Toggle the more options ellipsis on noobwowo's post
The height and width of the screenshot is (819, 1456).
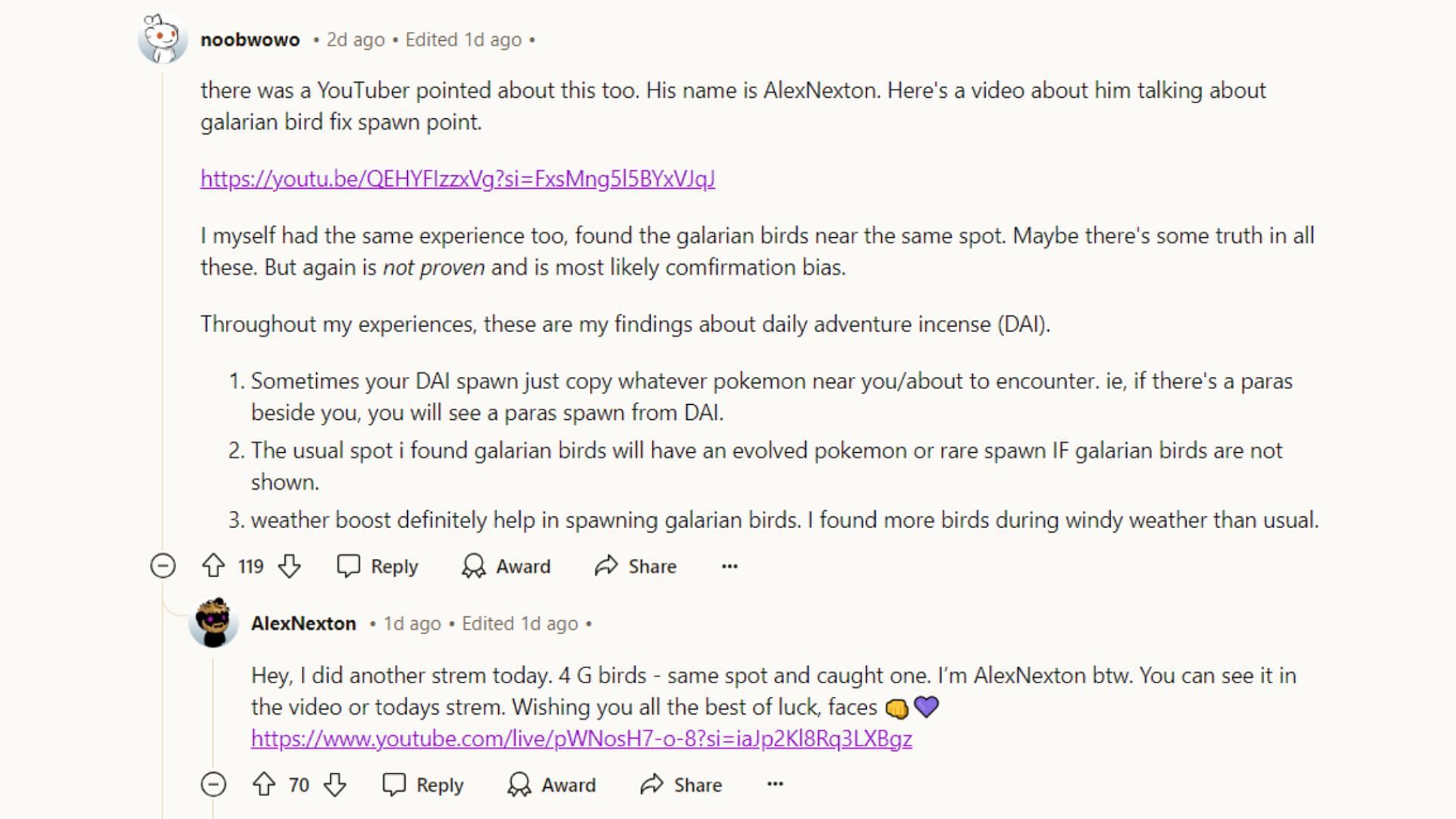tap(730, 566)
